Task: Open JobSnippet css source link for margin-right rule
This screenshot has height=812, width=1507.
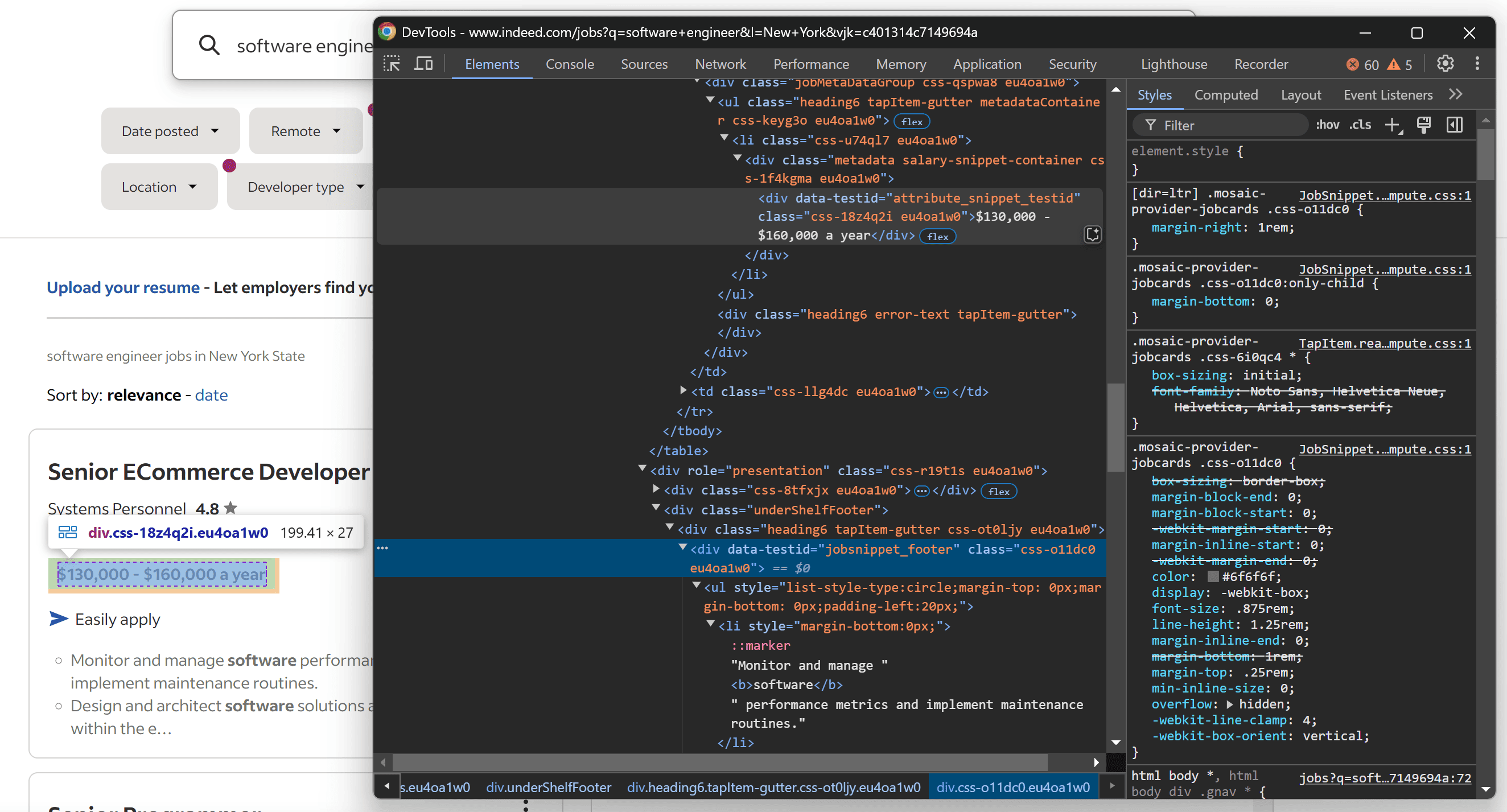Action: (1384, 195)
